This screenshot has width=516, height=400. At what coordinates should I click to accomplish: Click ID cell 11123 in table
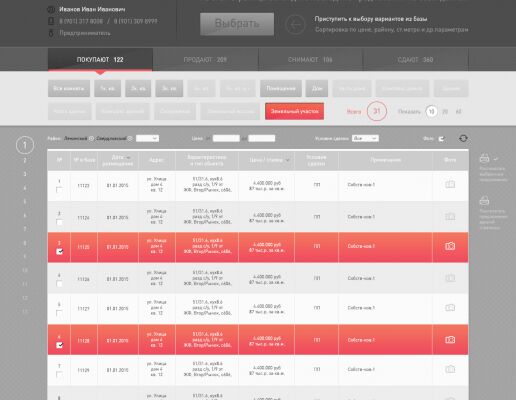click(83, 186)
